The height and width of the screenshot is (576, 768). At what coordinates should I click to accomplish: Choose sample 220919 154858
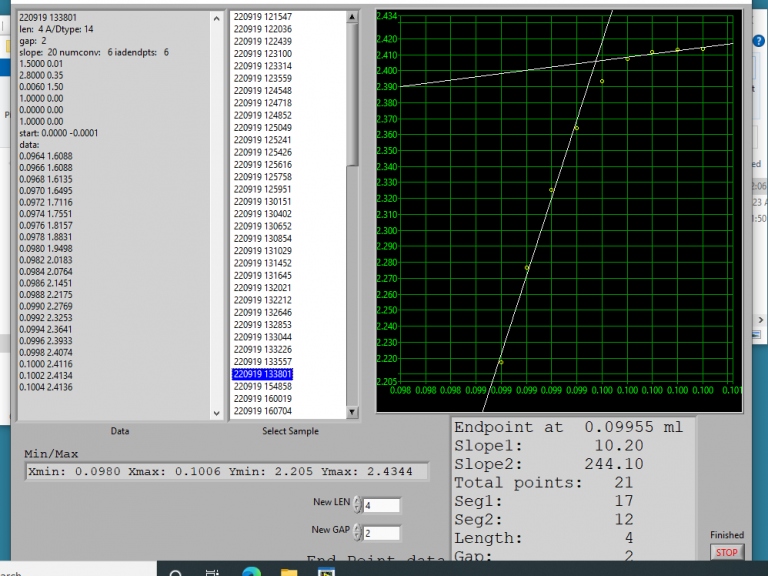262,386
